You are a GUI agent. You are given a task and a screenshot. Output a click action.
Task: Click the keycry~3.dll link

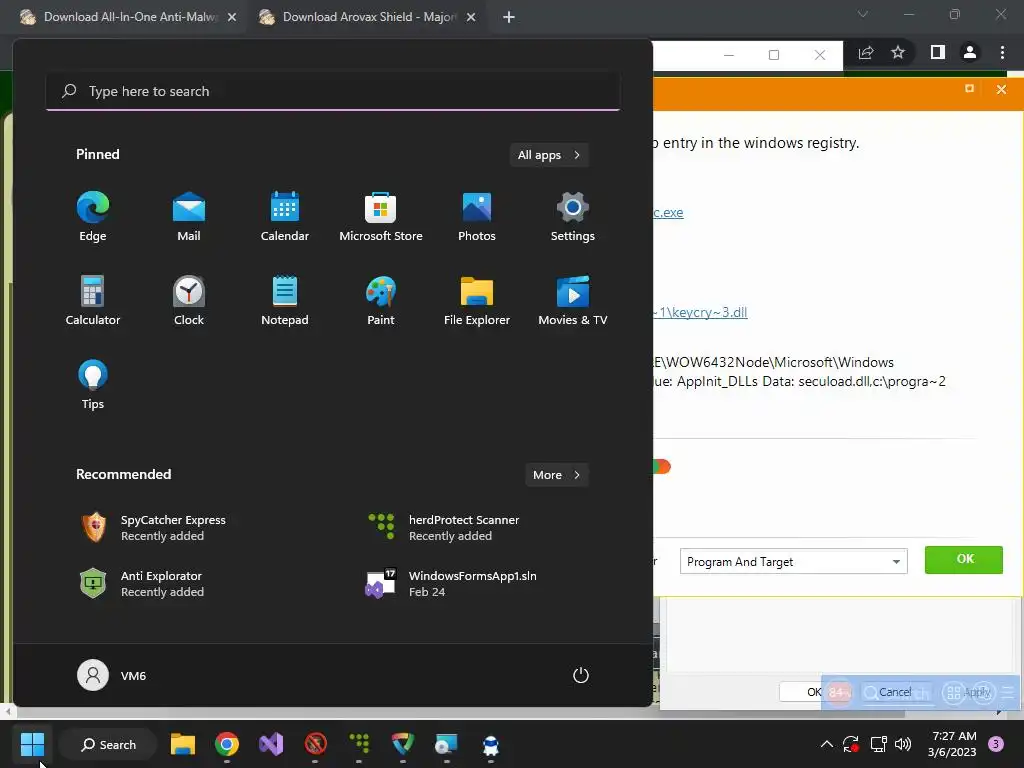pos(700,312)
